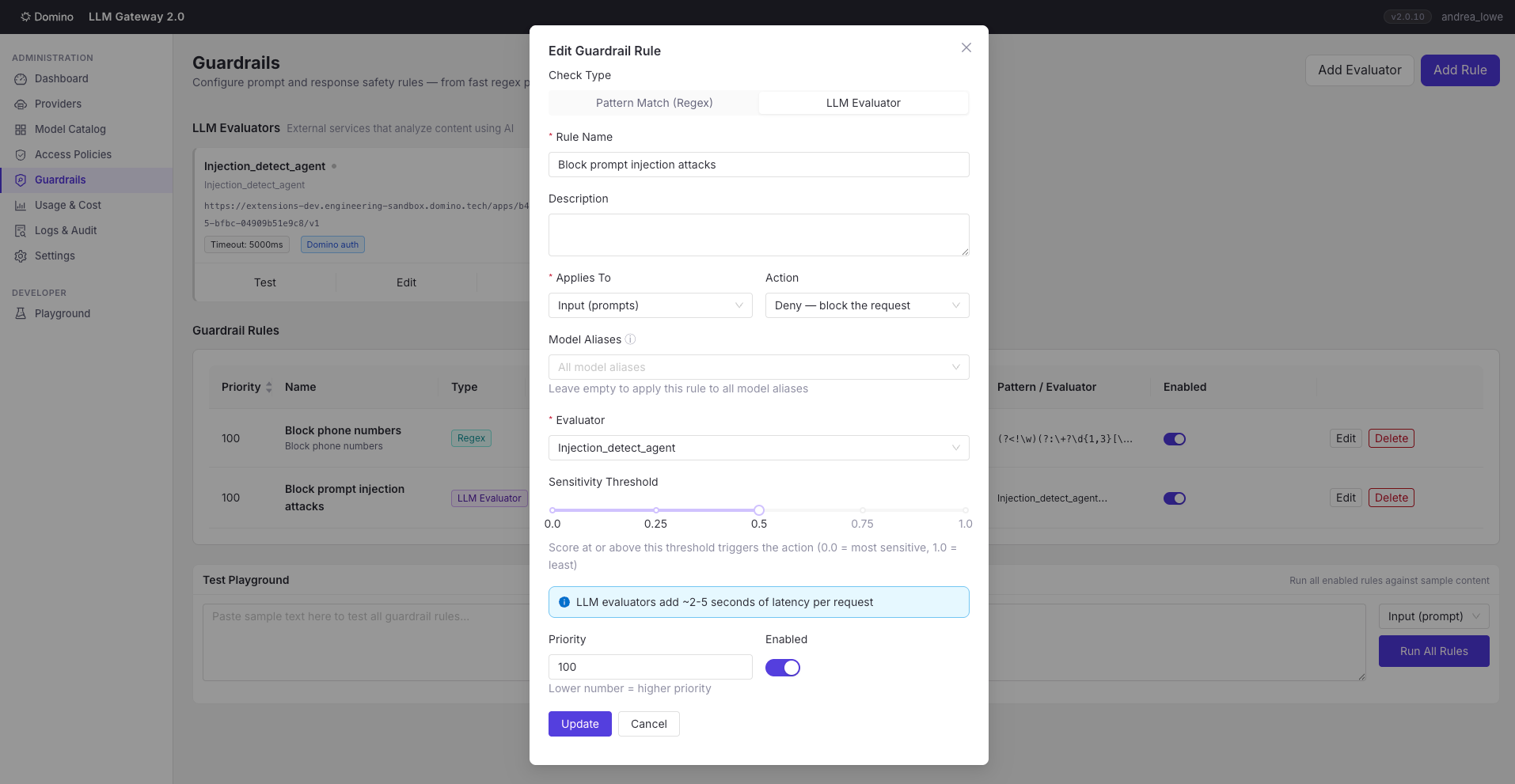Toggle Enabled for Block phone numbers rule
The height and width of the screenshot is (784, 1515).
[x=1175, y=439]
